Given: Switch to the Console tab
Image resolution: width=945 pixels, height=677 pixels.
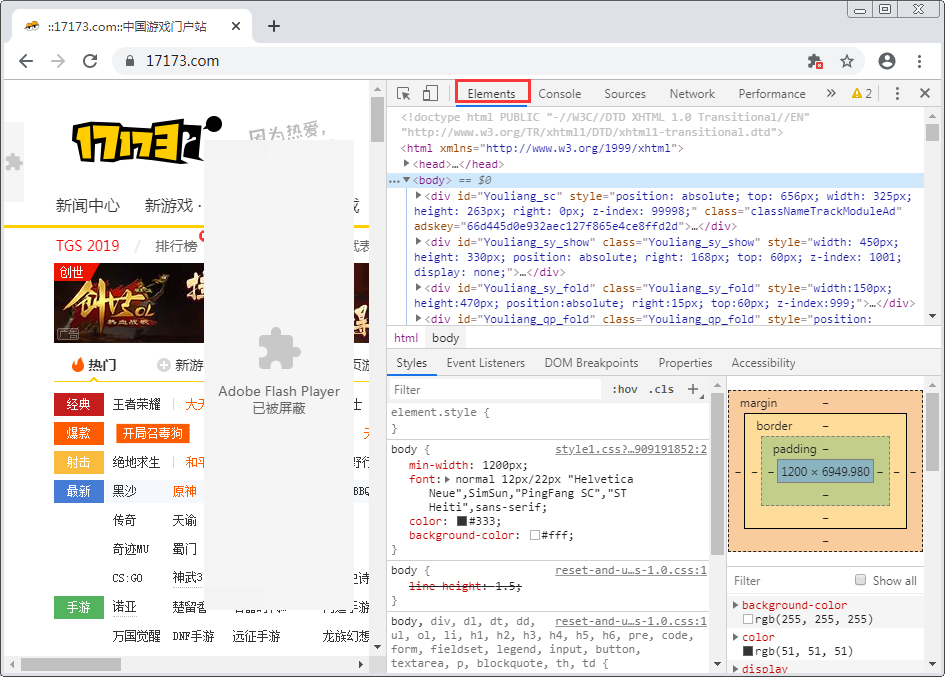Looking at the screenshot, I should tap(560, 93).
